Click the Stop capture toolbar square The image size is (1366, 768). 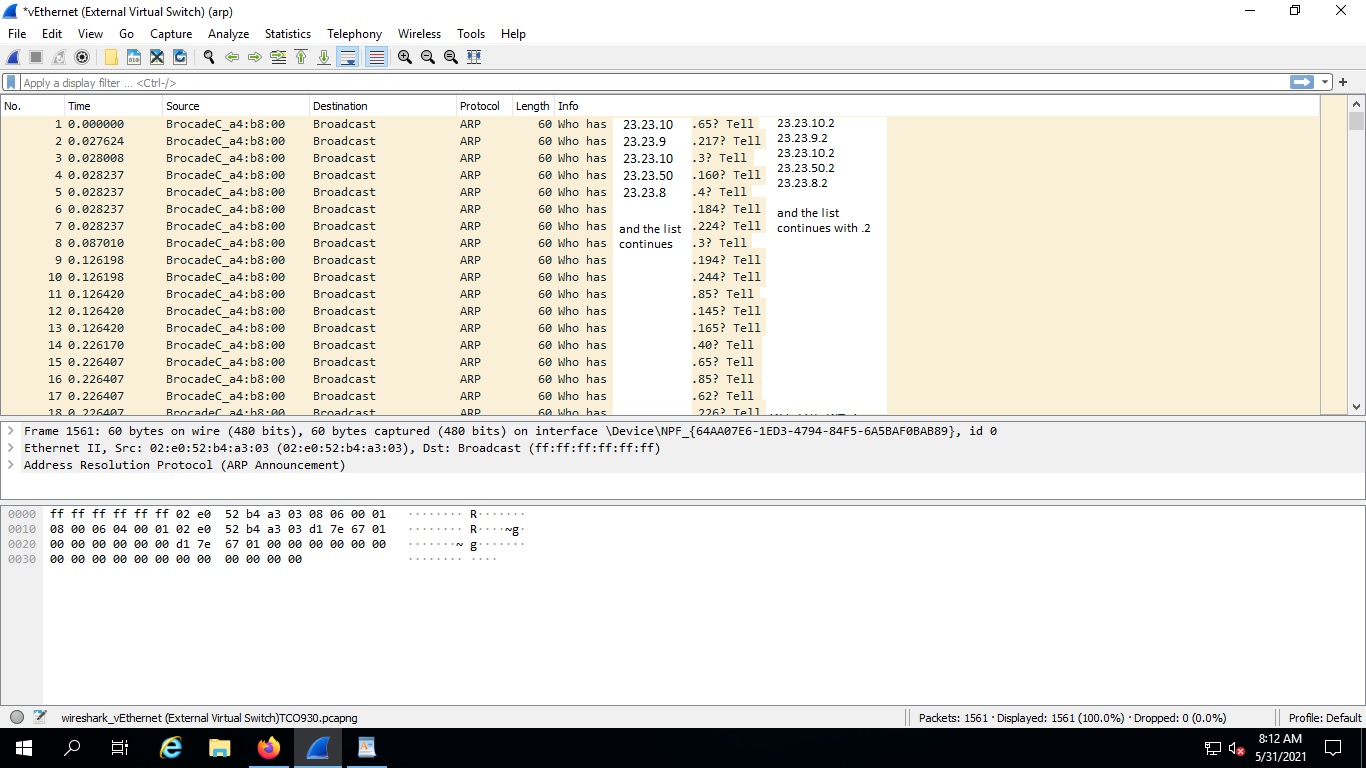[36, 57]
